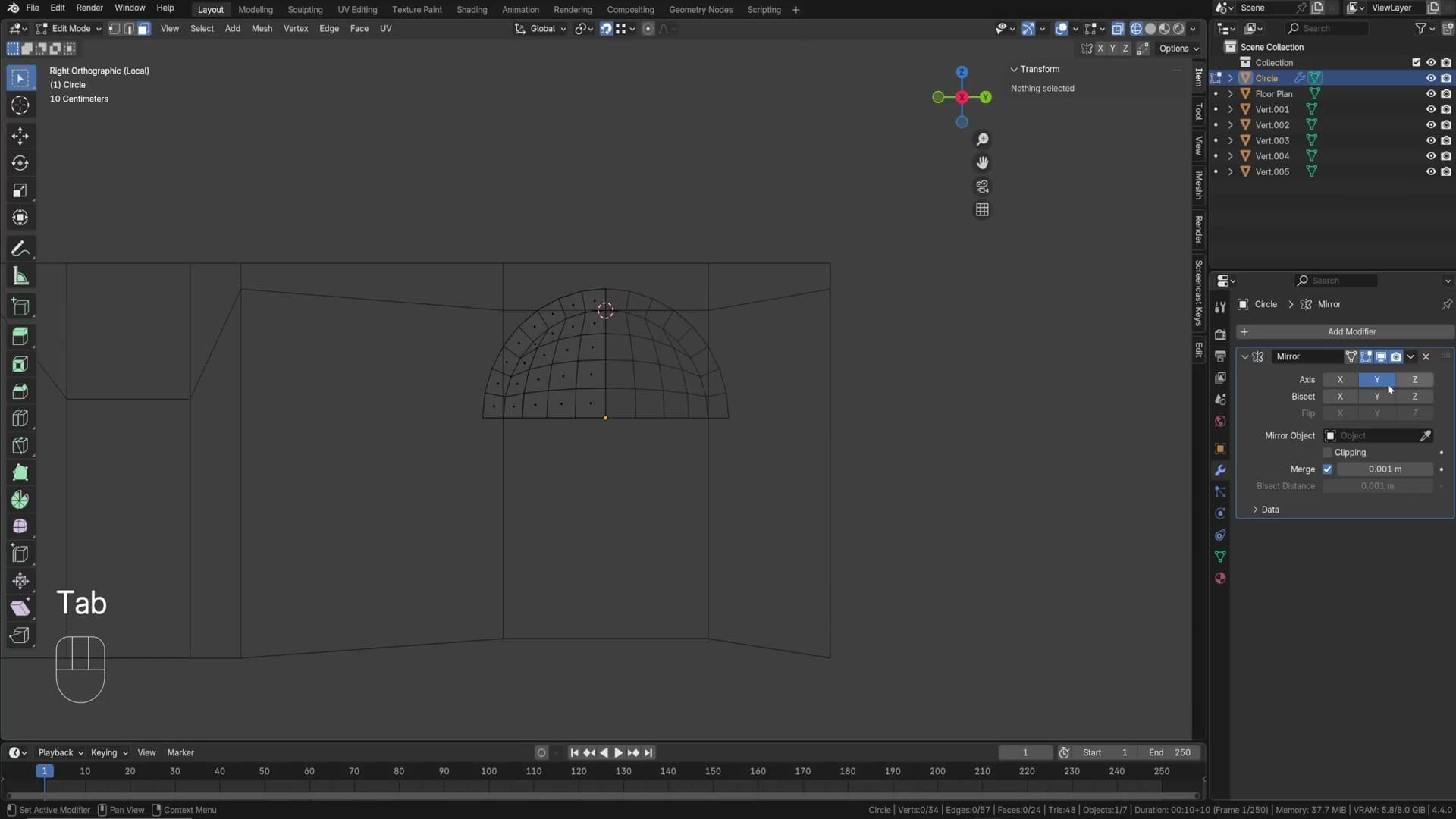This screenshot has height=819, width=1456.
Task: Remove the Mirror modifier with X button
Action: coord(1426,356)
